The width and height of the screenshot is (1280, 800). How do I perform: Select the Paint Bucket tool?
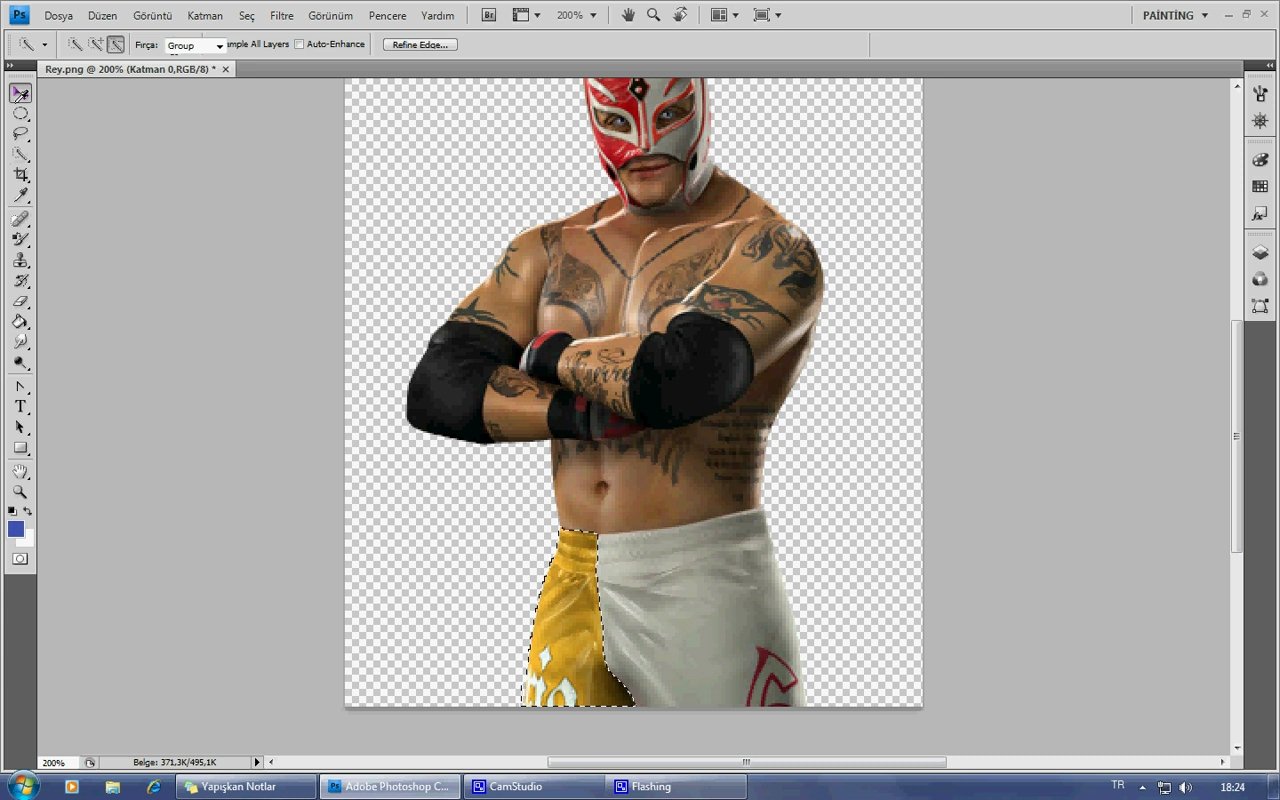click(20, 322)
